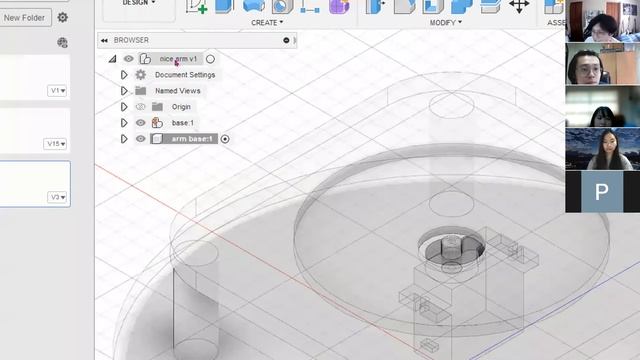Open the design thumbnail with V15 tag

(x=35, y=131)
